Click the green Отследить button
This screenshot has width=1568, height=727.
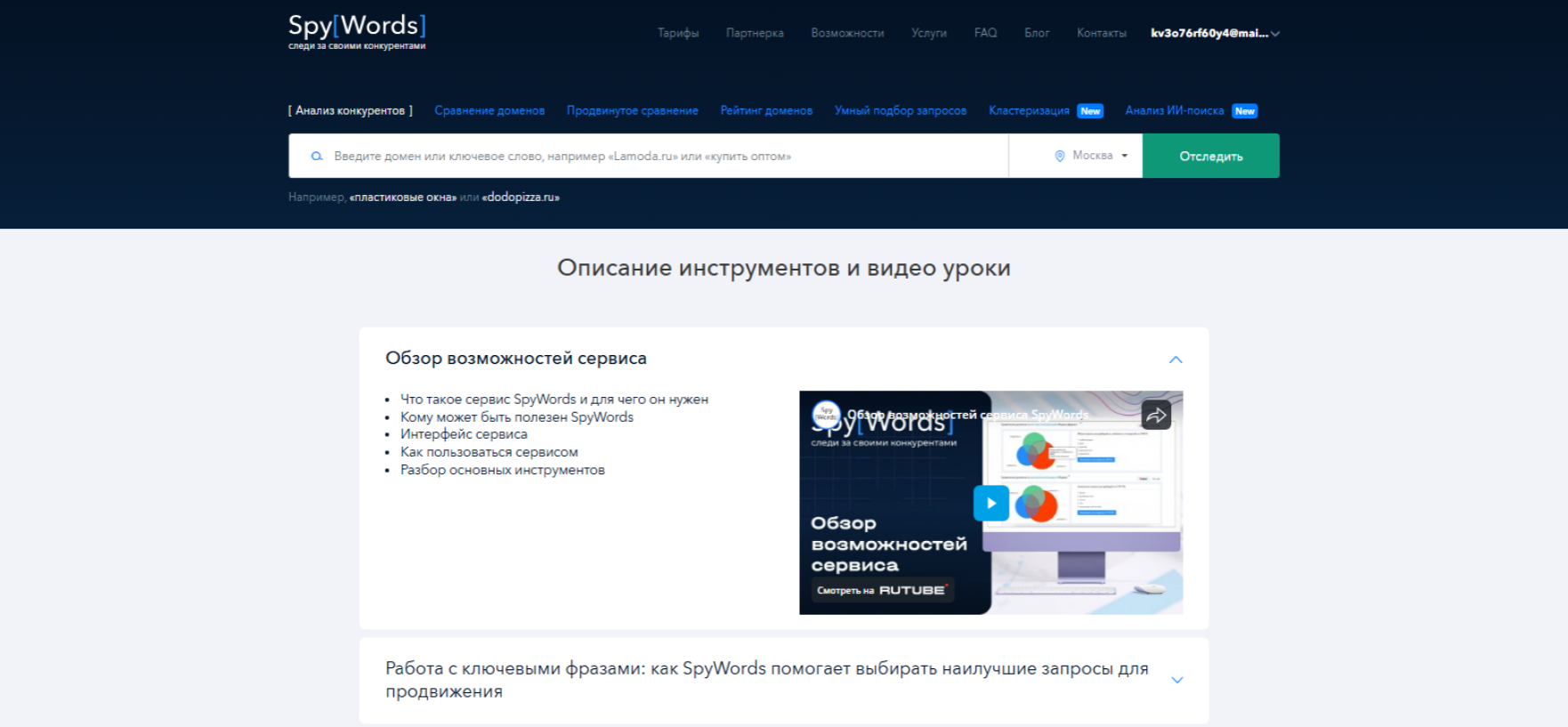pyautogui.click(x=1211, y=156)
